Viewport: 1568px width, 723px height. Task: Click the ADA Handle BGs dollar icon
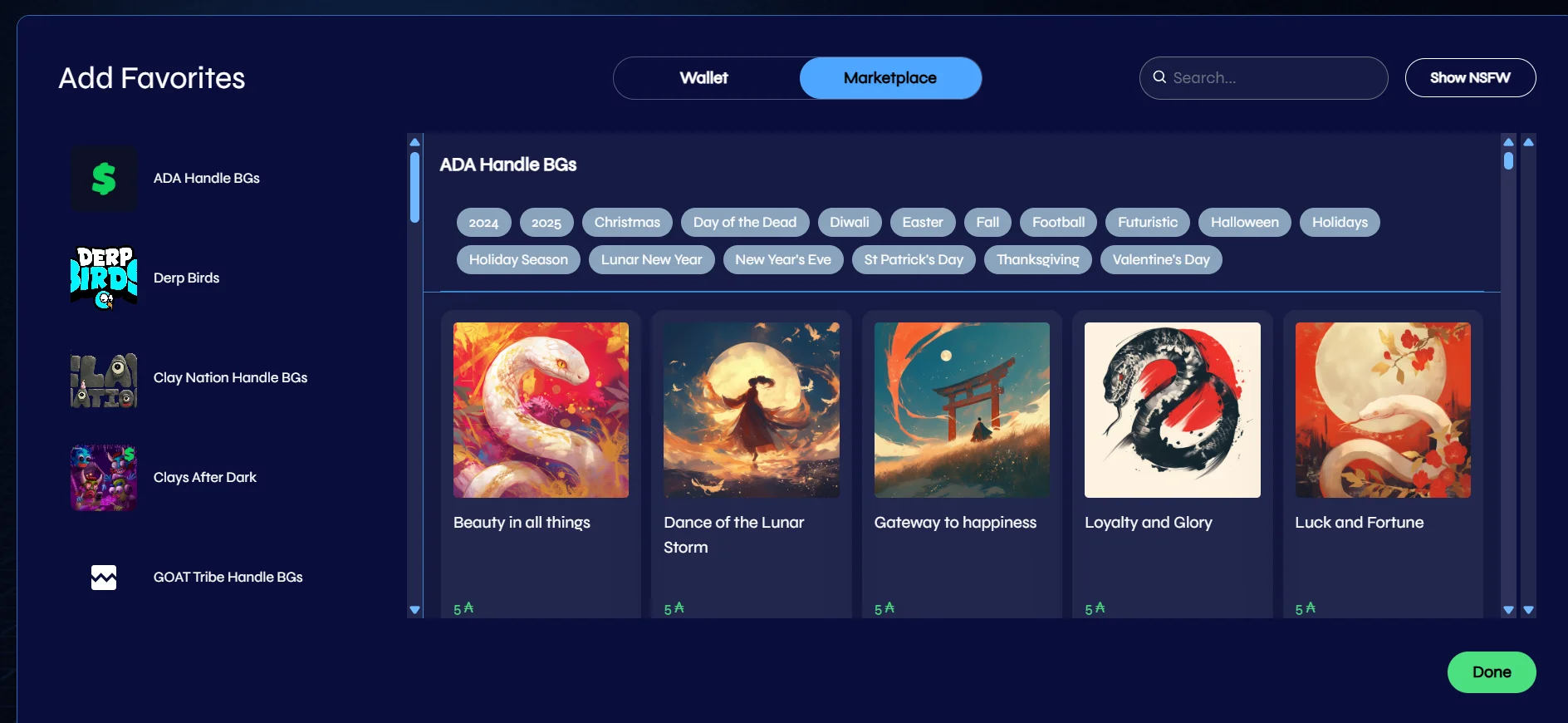[x=104, y=179]
